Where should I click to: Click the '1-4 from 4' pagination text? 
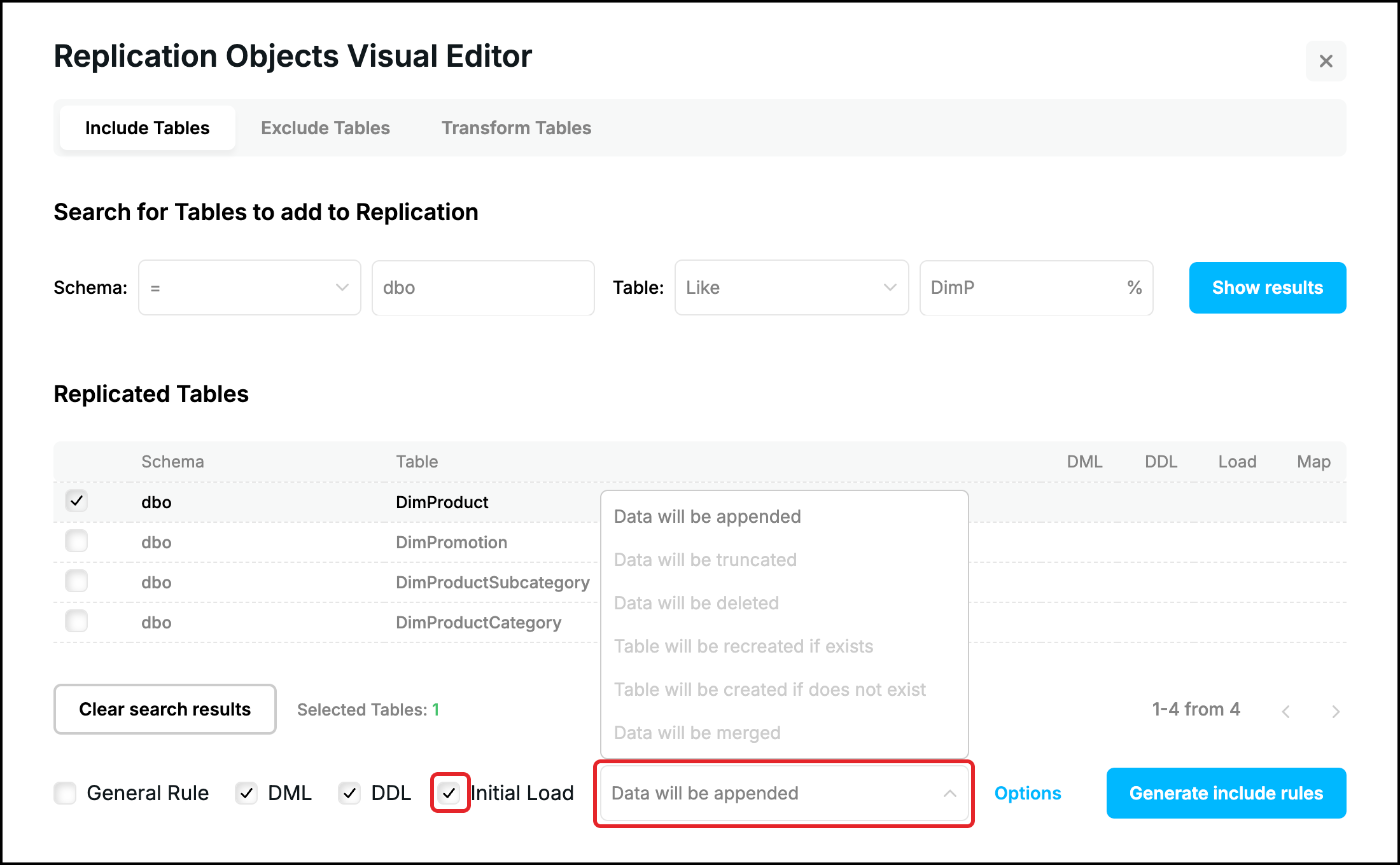click(x=1196, y=709)
